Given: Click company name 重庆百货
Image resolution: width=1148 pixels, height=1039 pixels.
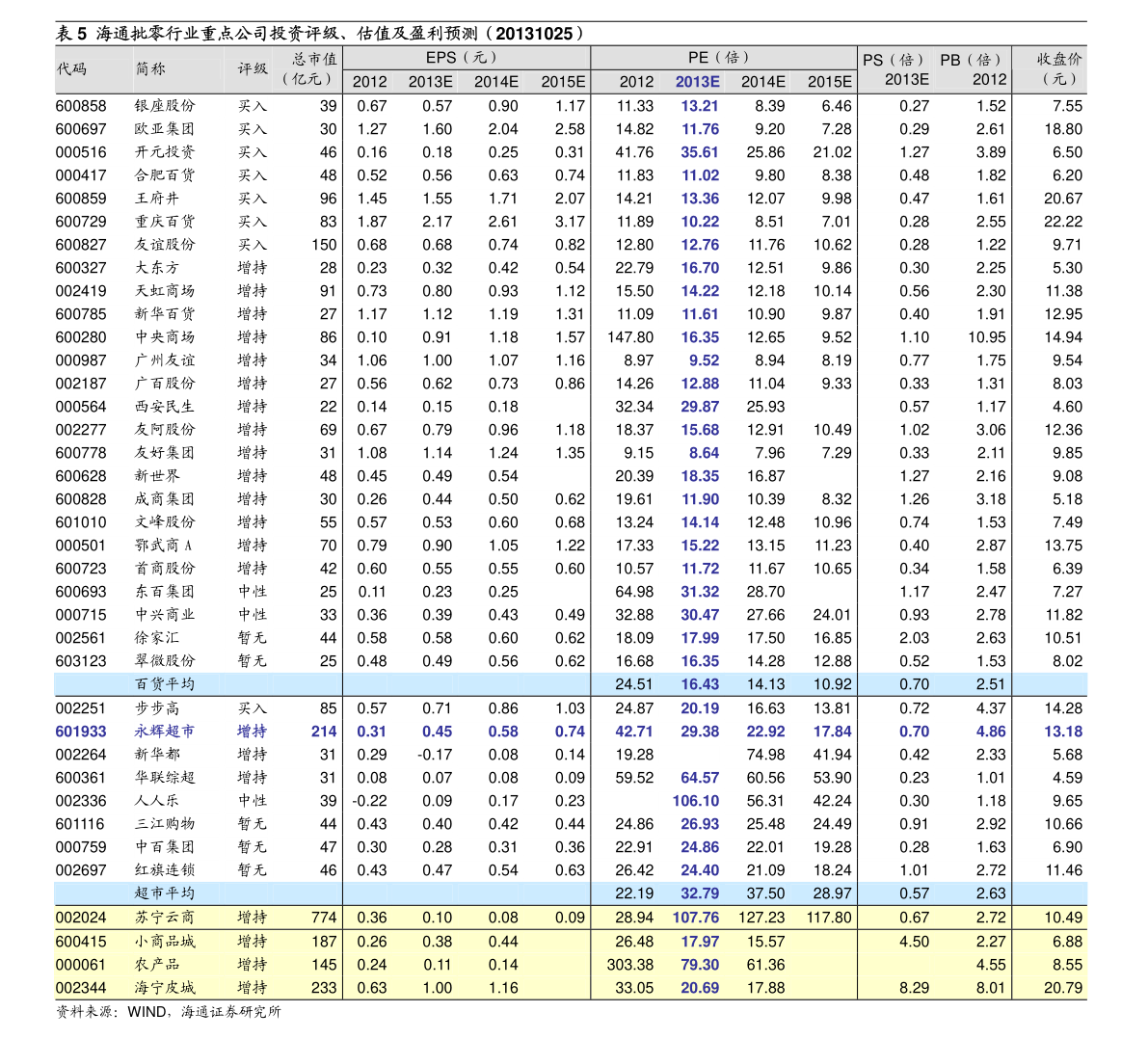Looking at the screenshot, I should click(x=166, y=222).
